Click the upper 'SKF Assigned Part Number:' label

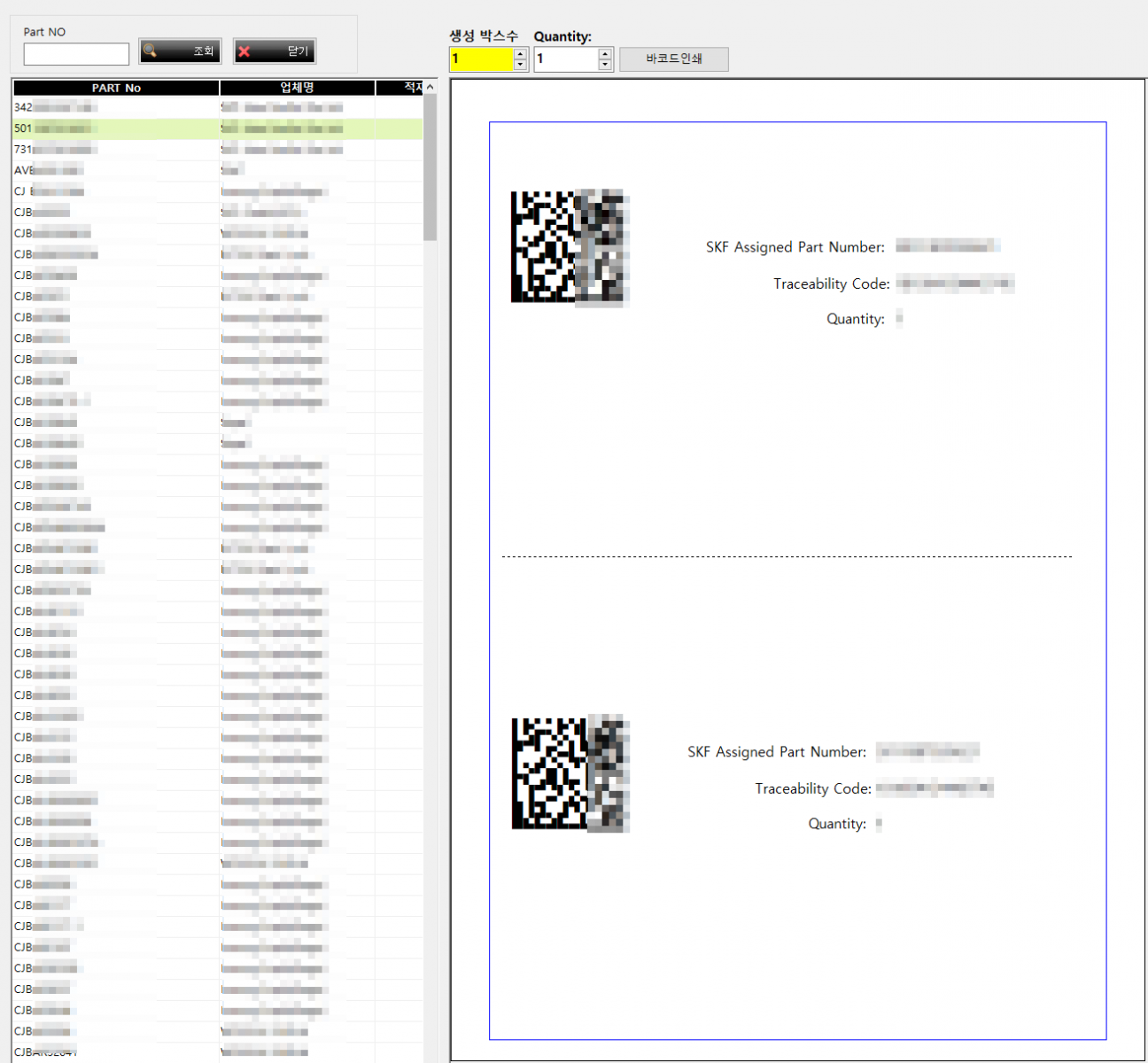click(x=795, y=247)
